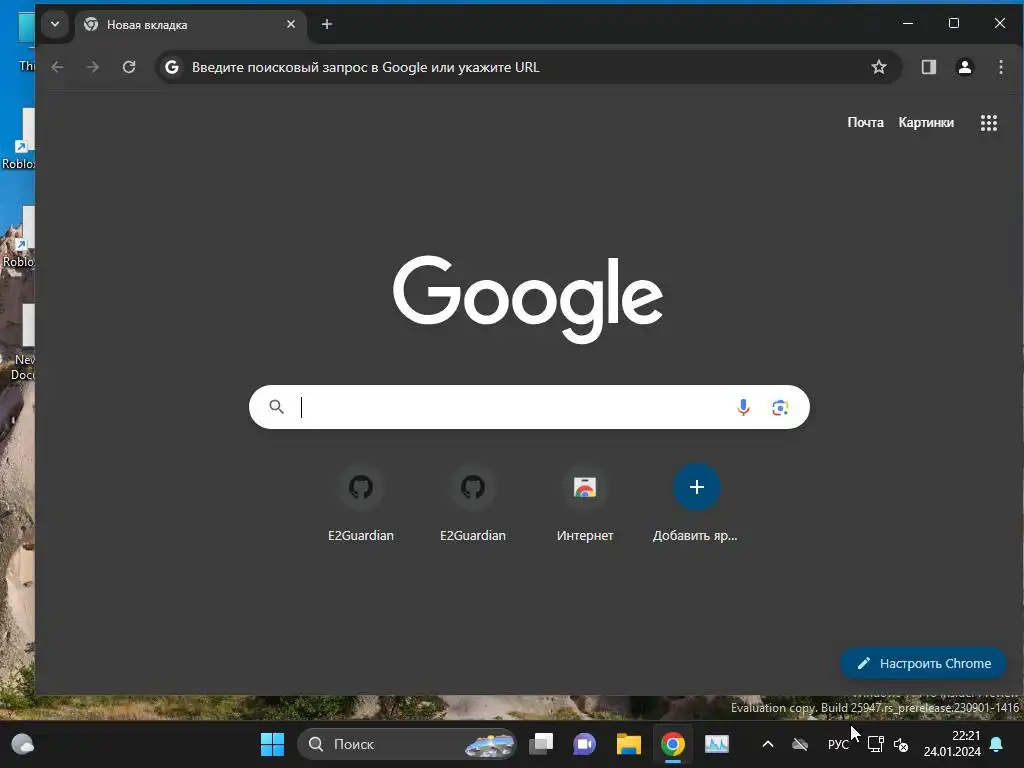Screen dimensions: 1024x768
Task: Open the Почта link
Action: pos(865,122)
